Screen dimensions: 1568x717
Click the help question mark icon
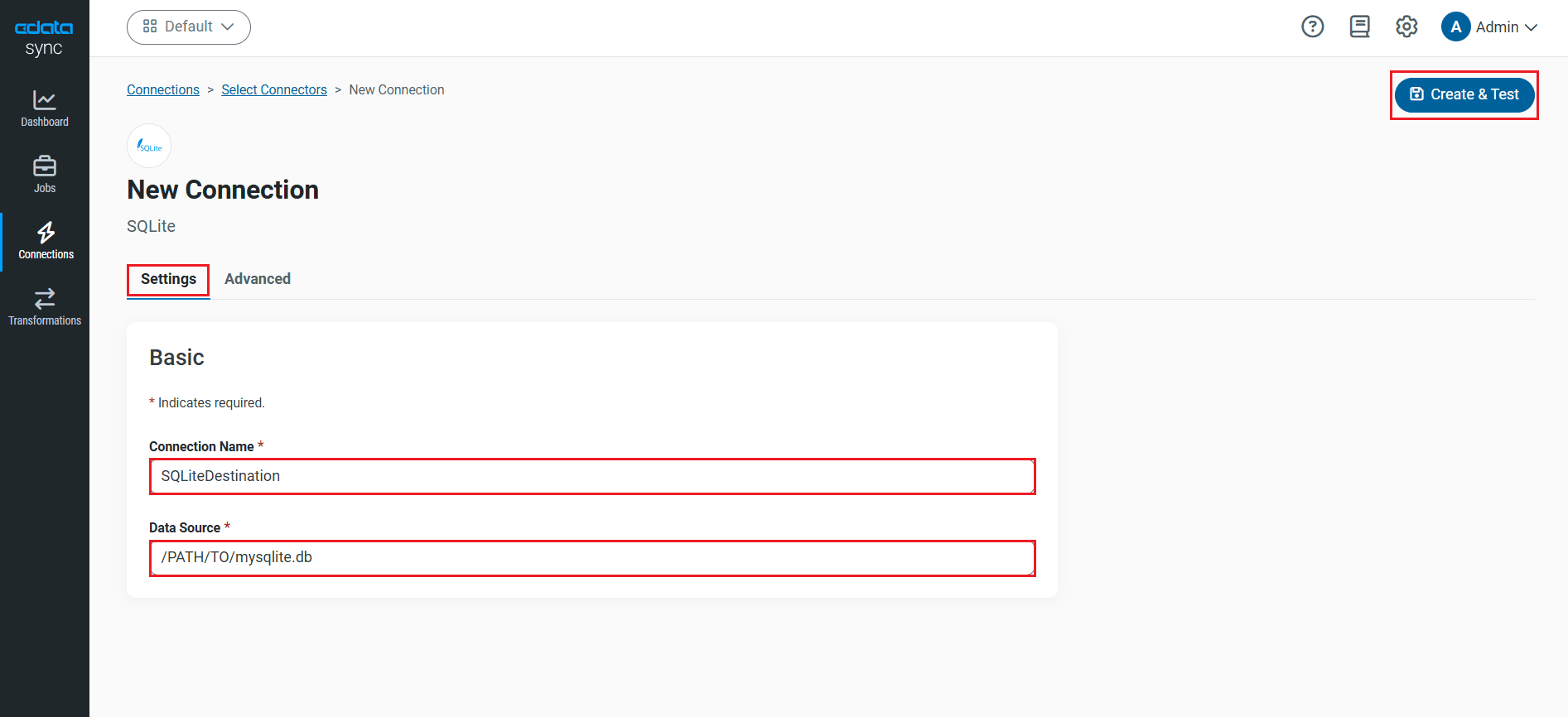pos(1312,27)
